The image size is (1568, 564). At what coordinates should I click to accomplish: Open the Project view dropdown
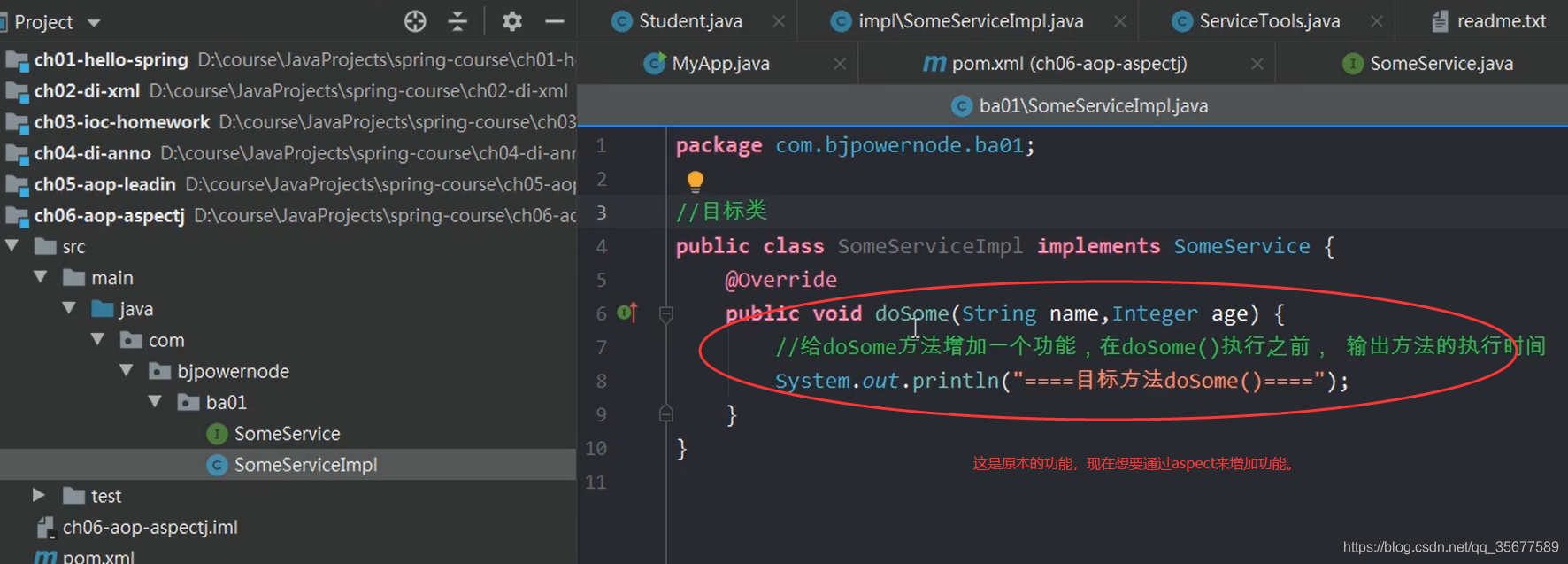[x=94, y=22]
